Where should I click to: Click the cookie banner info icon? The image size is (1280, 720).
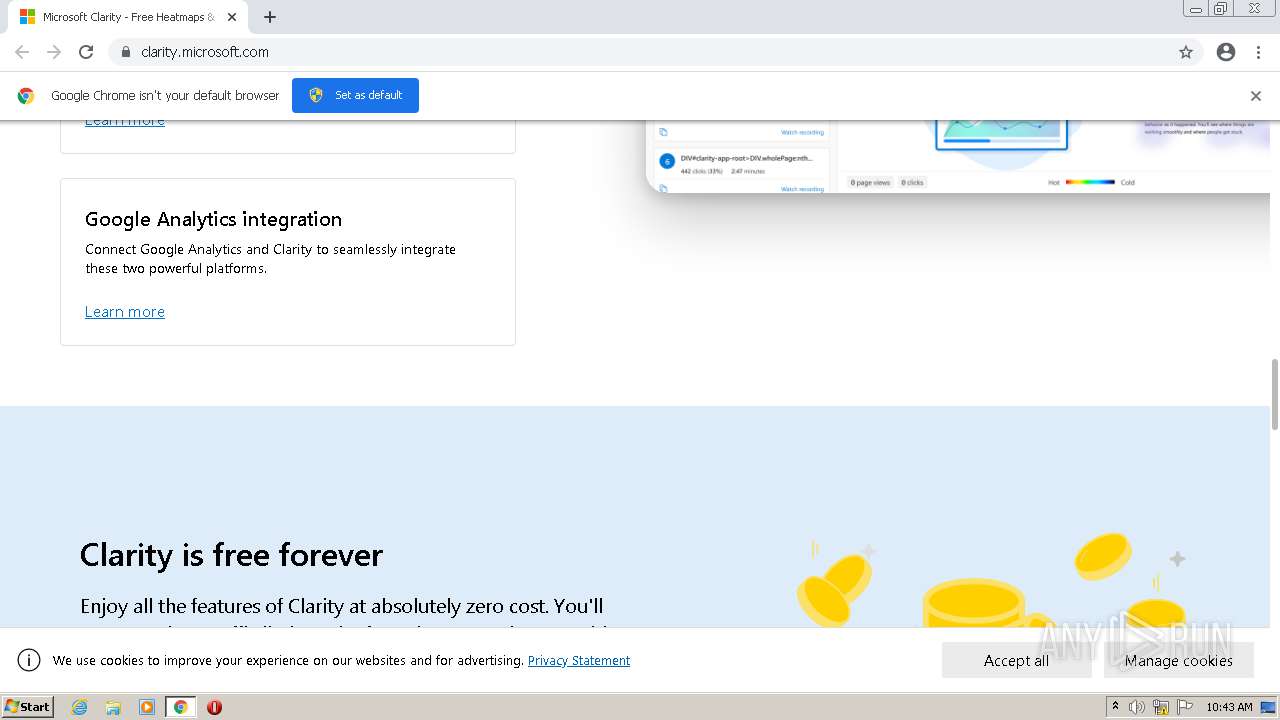(29, 660)
